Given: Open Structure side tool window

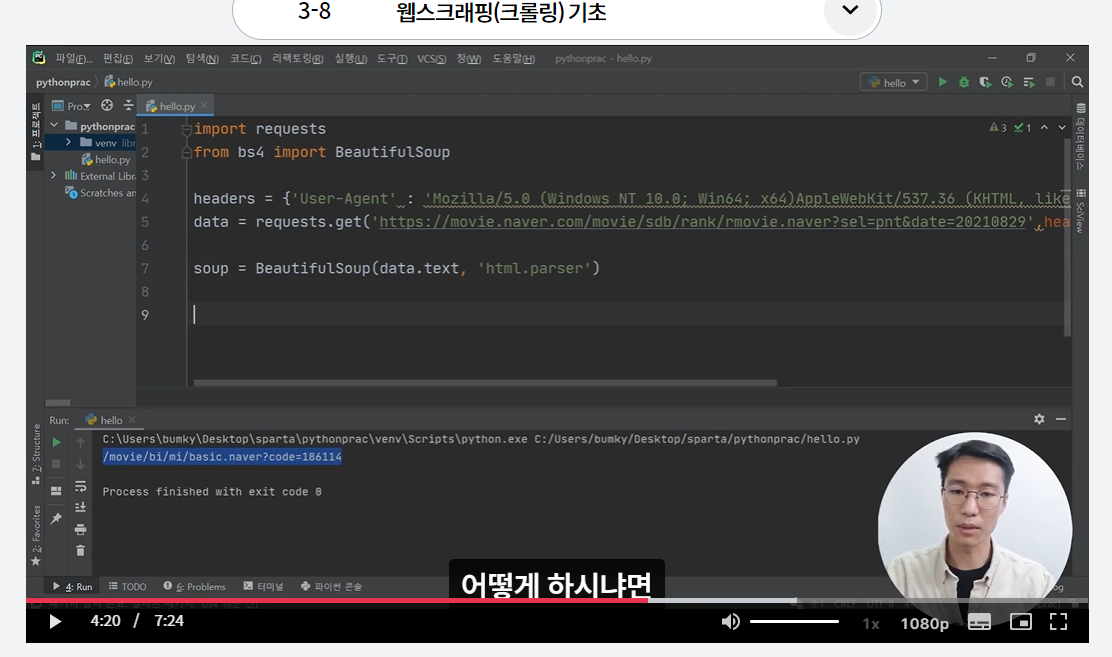Looking at the screenshot, I should pyautogui.click(x=36, y=454).
